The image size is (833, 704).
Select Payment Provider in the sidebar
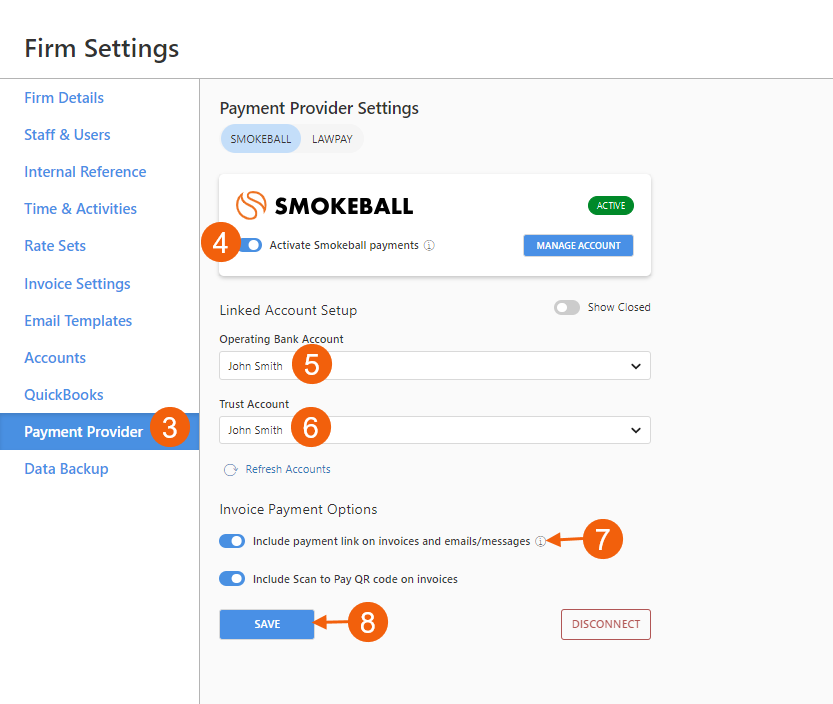pos(99,431)
